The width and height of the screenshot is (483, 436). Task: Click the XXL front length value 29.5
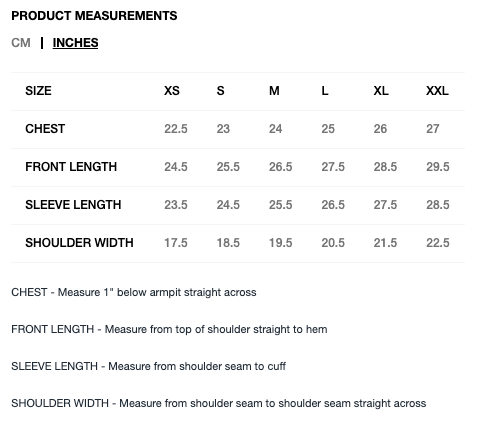click(x=438, y=167)
